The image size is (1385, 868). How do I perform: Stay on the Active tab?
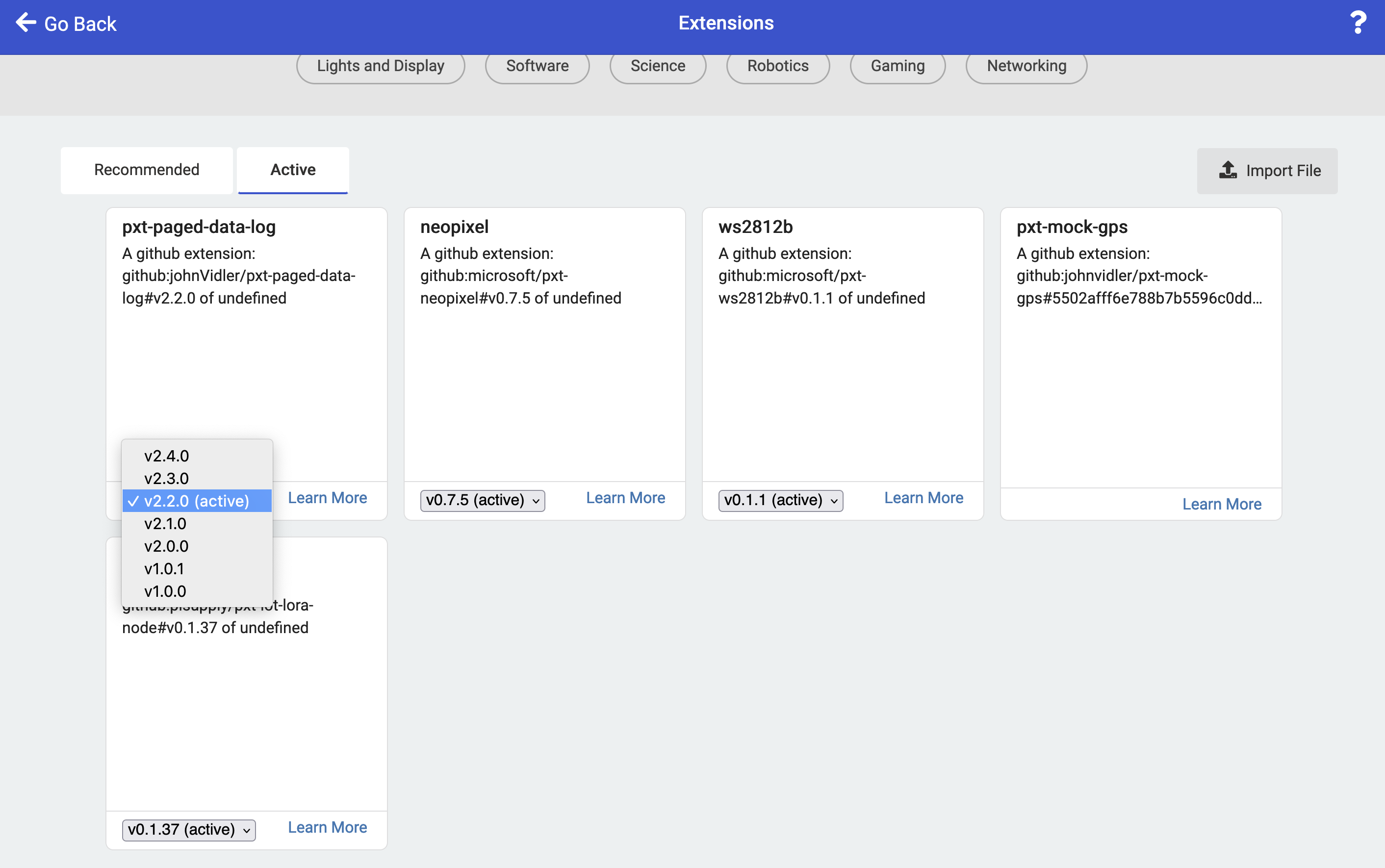click(293, 169)
